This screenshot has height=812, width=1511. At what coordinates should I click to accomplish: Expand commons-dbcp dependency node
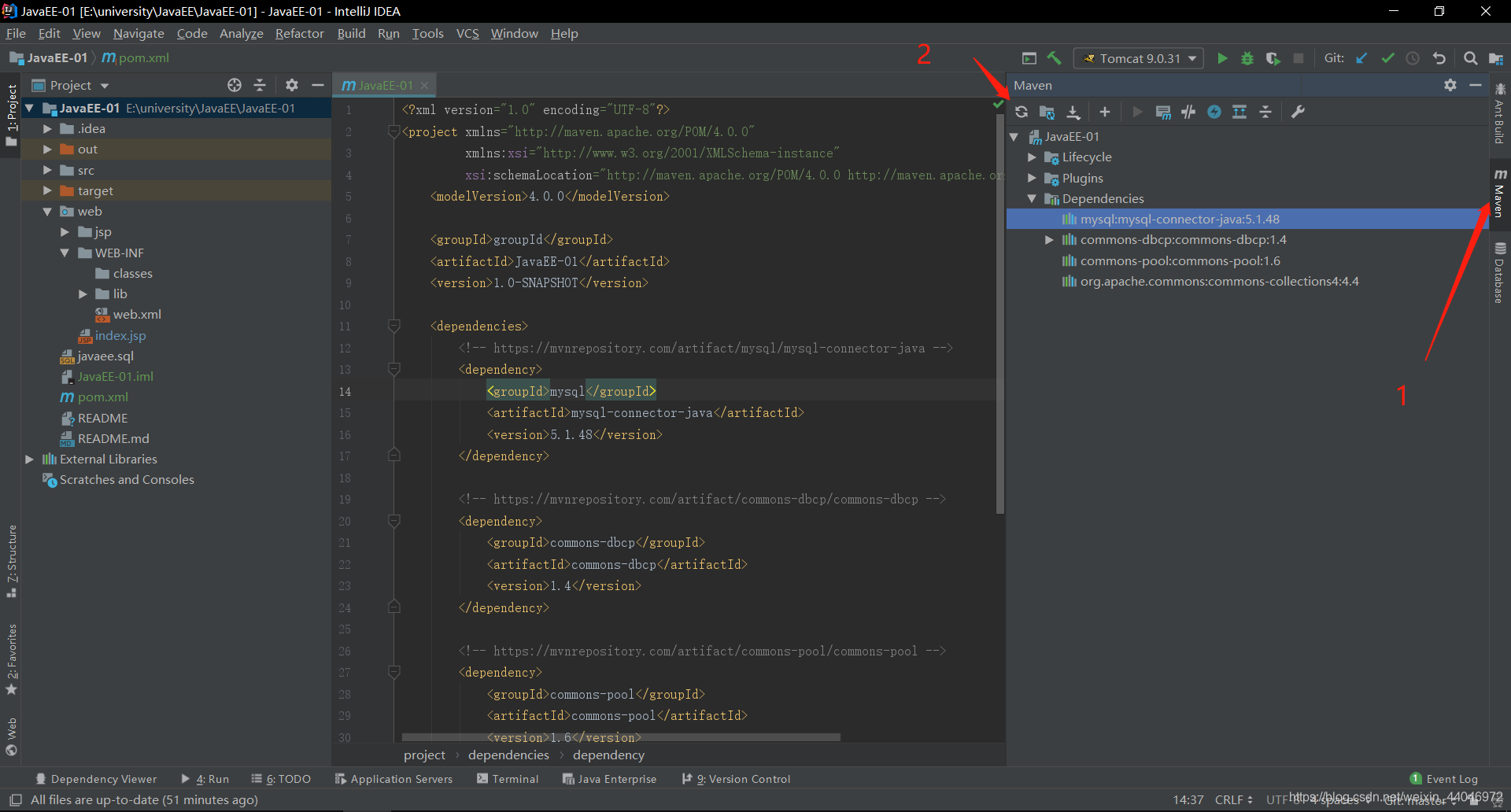[1049, 240]
